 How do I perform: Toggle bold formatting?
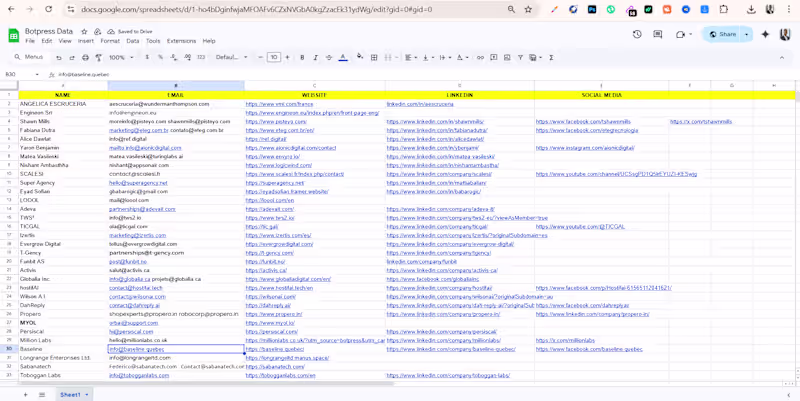(302, 58)
